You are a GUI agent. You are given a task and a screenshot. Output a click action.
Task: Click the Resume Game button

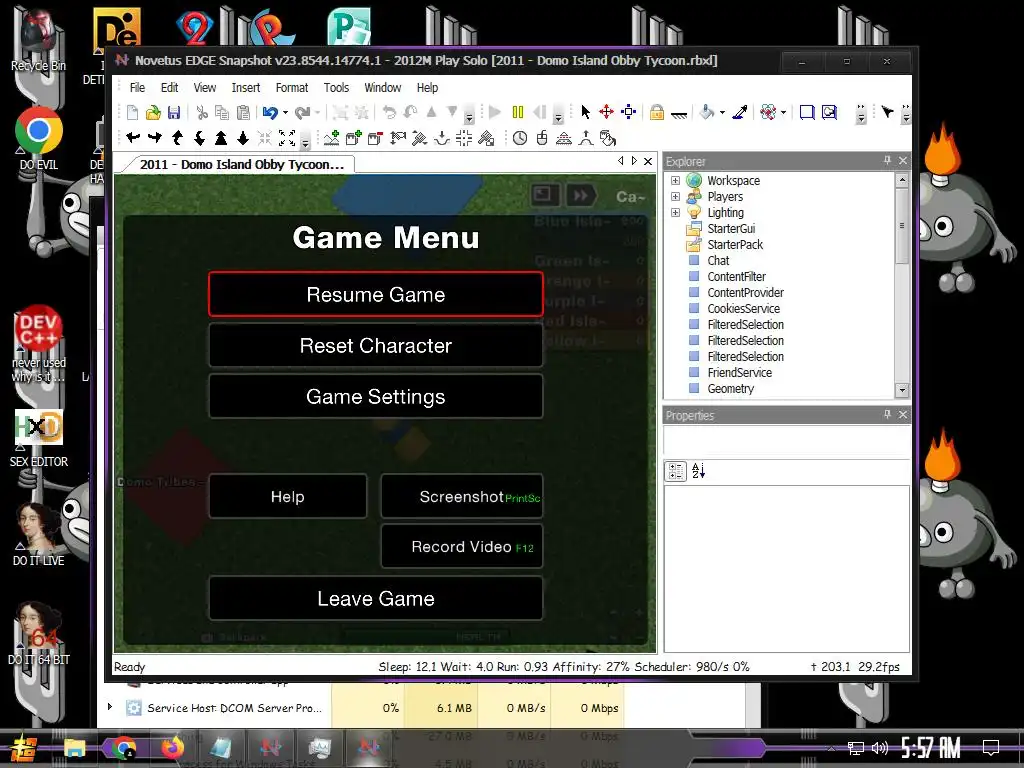coord(376,295)
